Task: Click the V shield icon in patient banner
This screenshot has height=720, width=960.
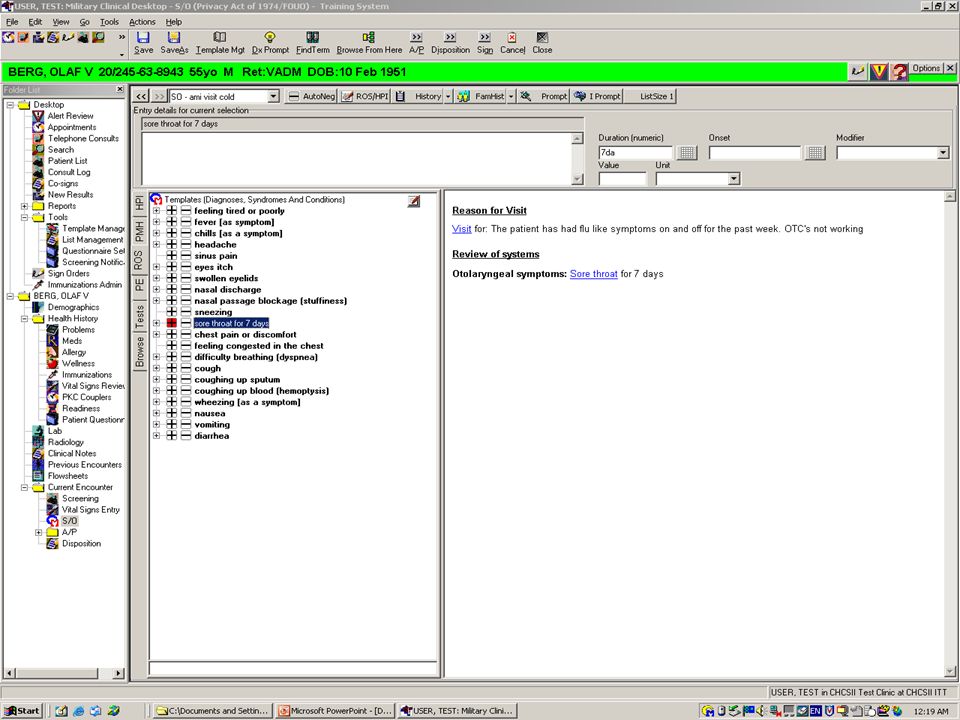Action: pos(879,72)
